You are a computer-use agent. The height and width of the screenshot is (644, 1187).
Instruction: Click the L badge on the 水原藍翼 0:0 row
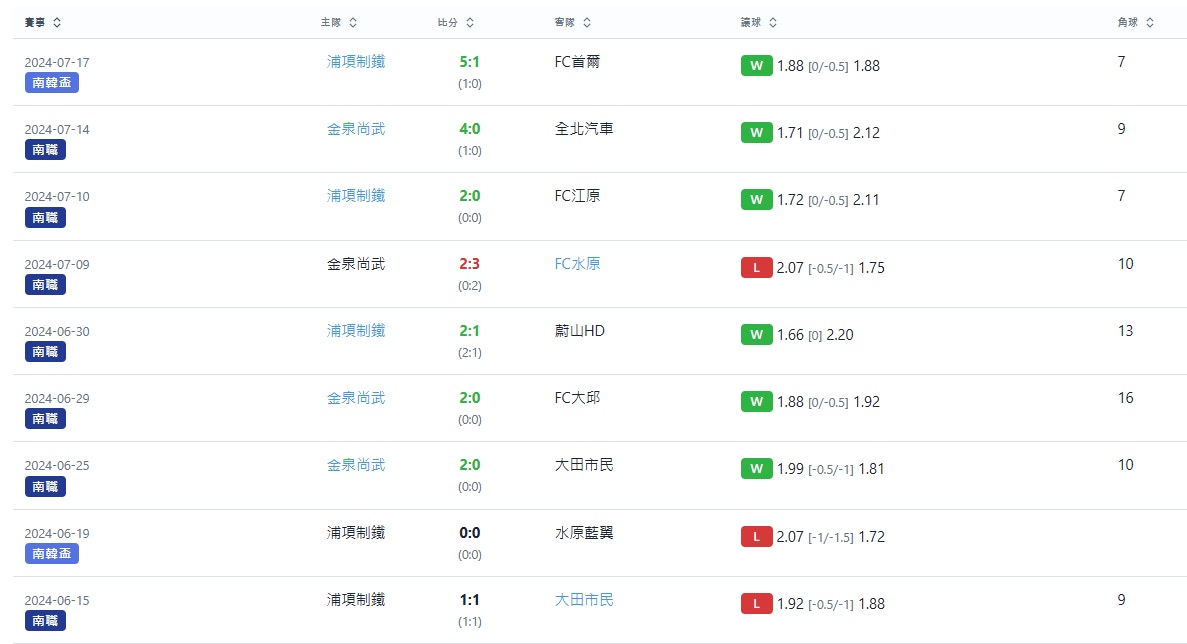(756, 536)
